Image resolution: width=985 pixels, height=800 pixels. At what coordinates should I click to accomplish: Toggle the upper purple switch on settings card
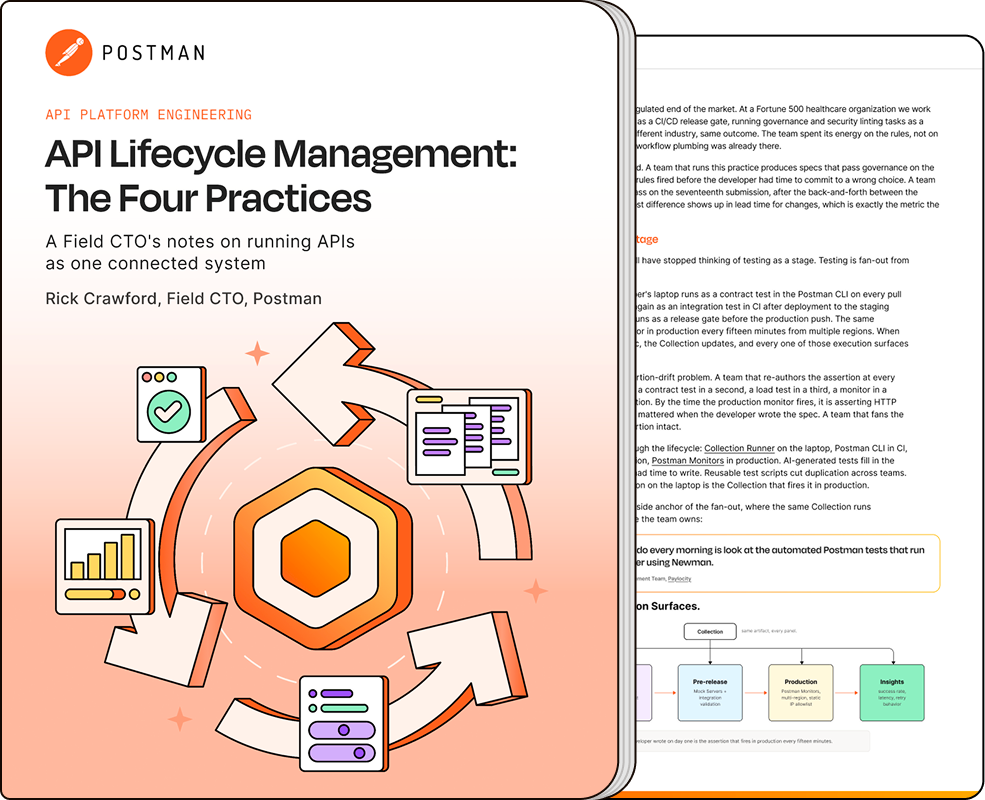coord(342,730)
